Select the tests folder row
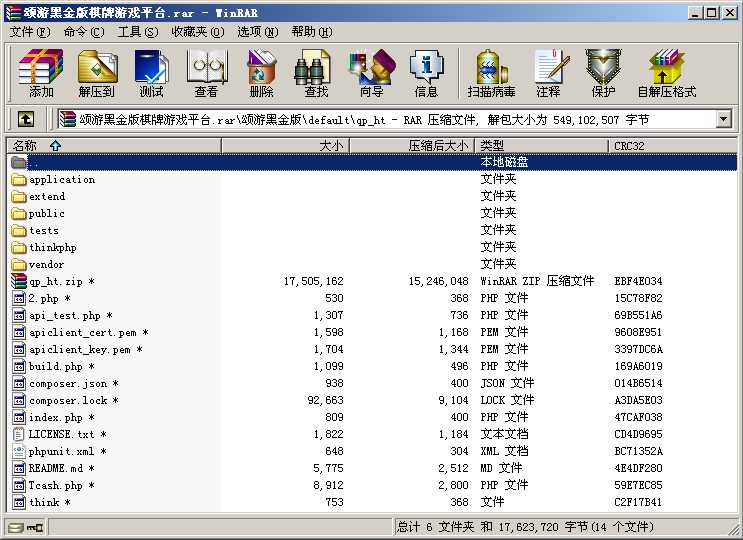Screen dimensions: 743x540 372,231
